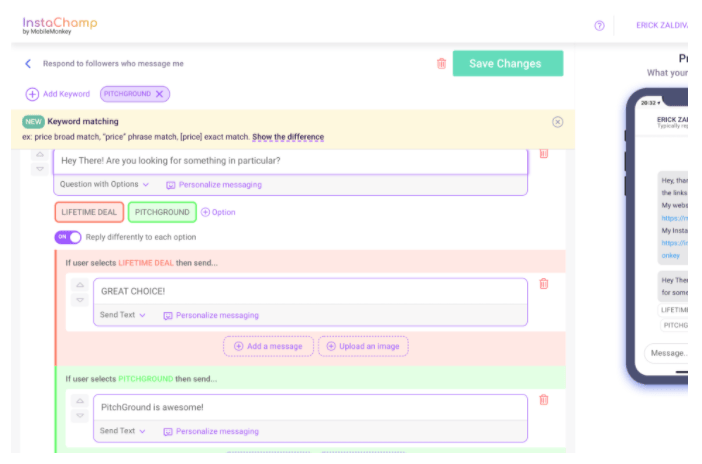Viewport: 702px width, 464px height.
Task: Select the PITCHGROUND green option chip
Action: [162, 212]
